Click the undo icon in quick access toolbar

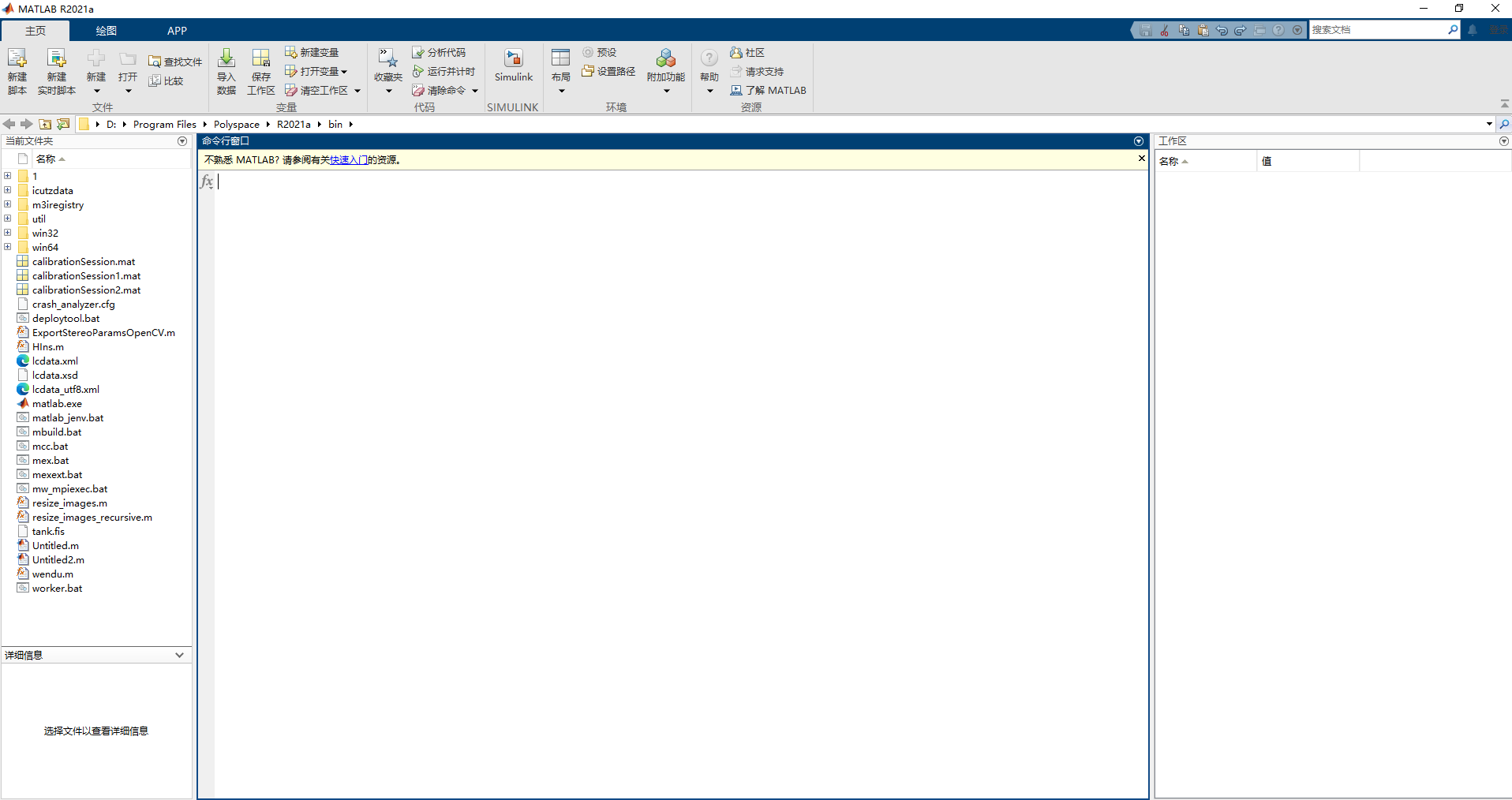(1222, 30)
